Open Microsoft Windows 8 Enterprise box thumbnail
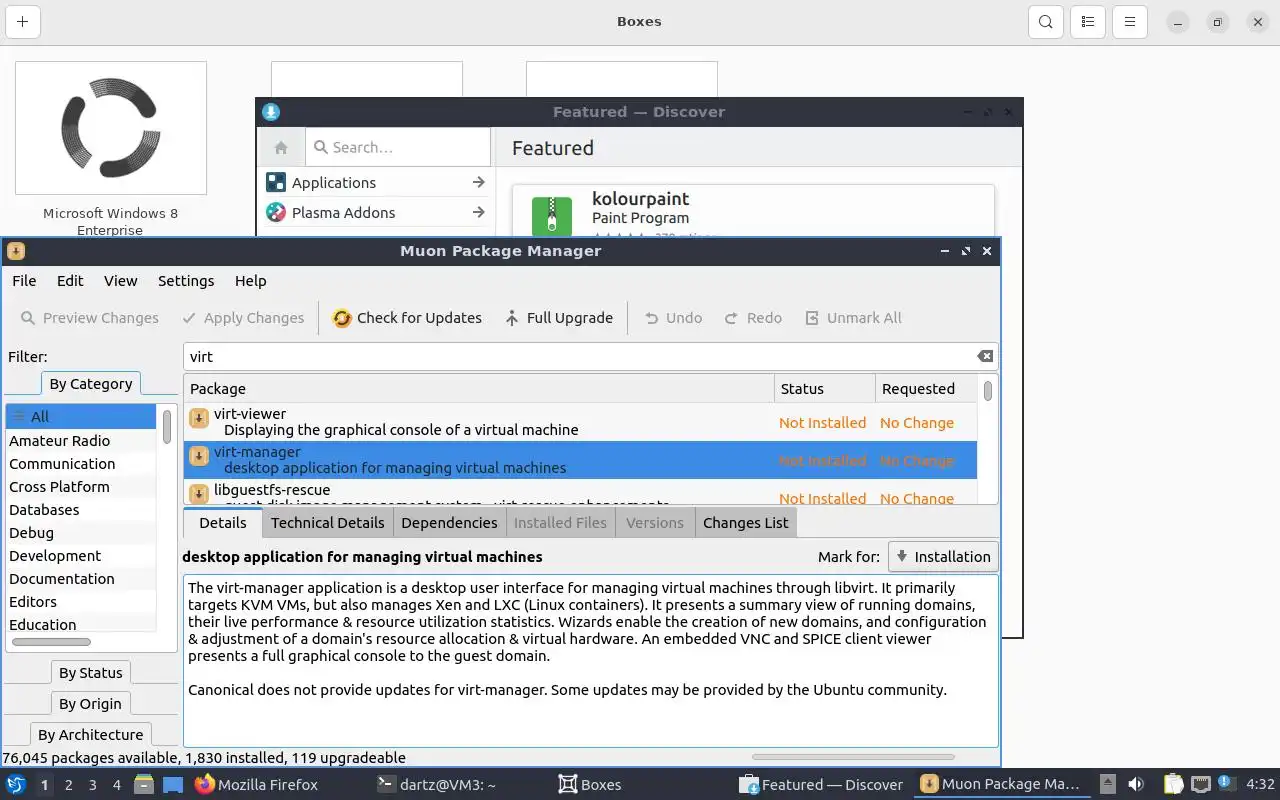This screenshot has width=1280, height=800. [x=111, y=128]
